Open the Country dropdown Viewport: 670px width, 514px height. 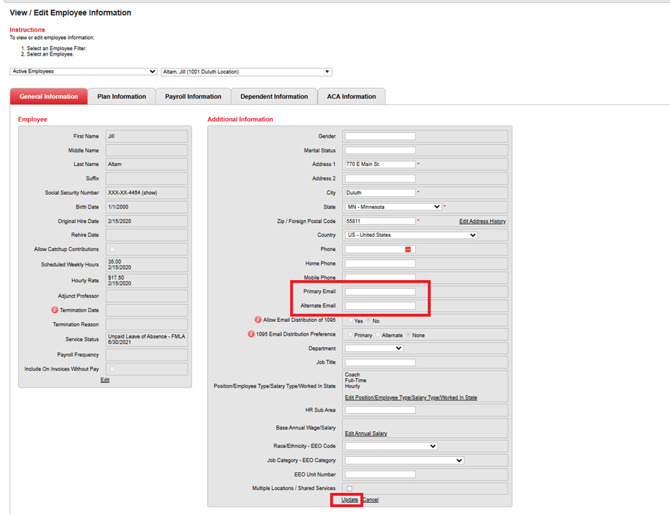[x=411, y=235]
